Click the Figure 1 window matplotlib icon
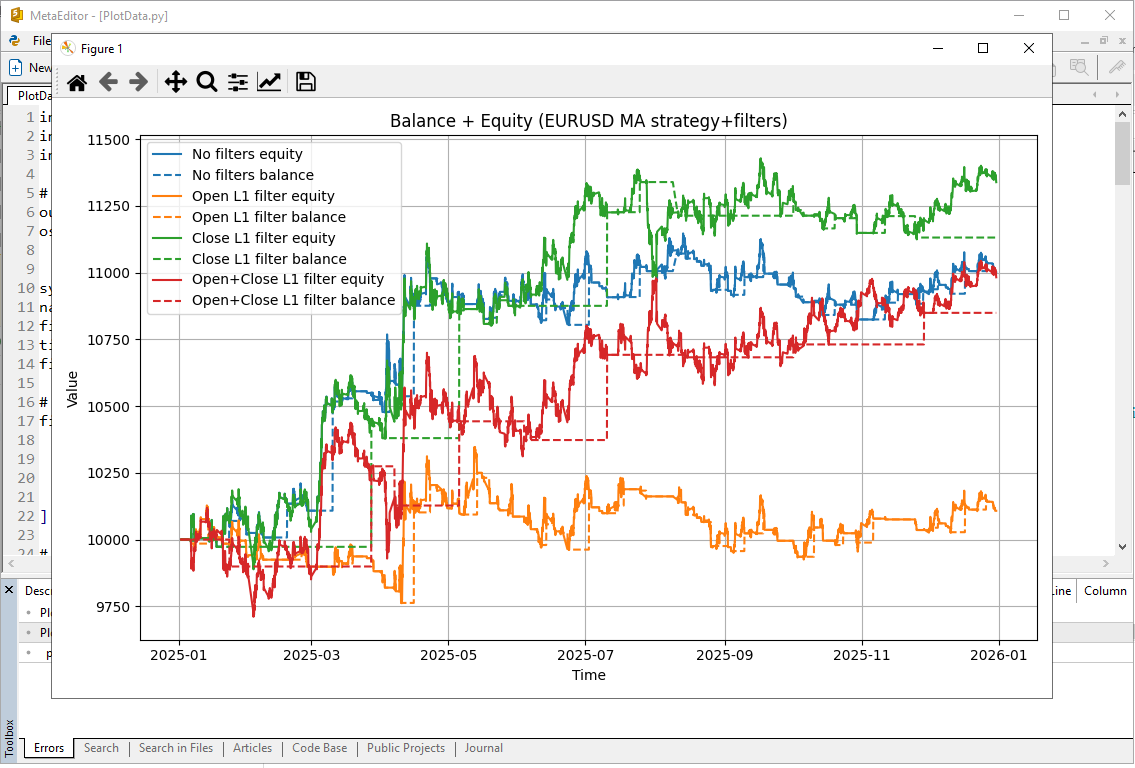The height and width of the screenshot is (768, 1135). (67, 48)
